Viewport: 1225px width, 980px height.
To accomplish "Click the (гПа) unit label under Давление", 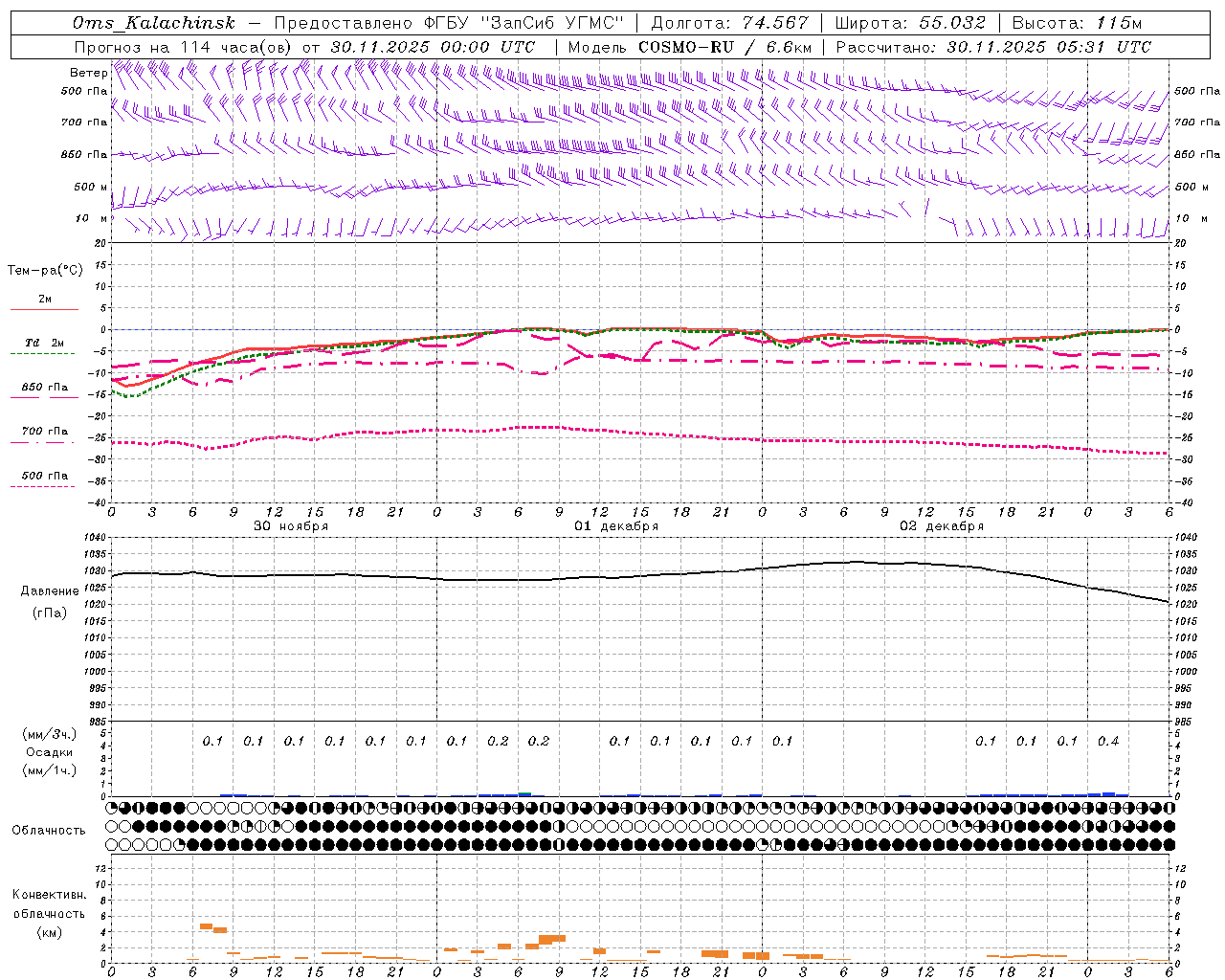I will (50, 612).
